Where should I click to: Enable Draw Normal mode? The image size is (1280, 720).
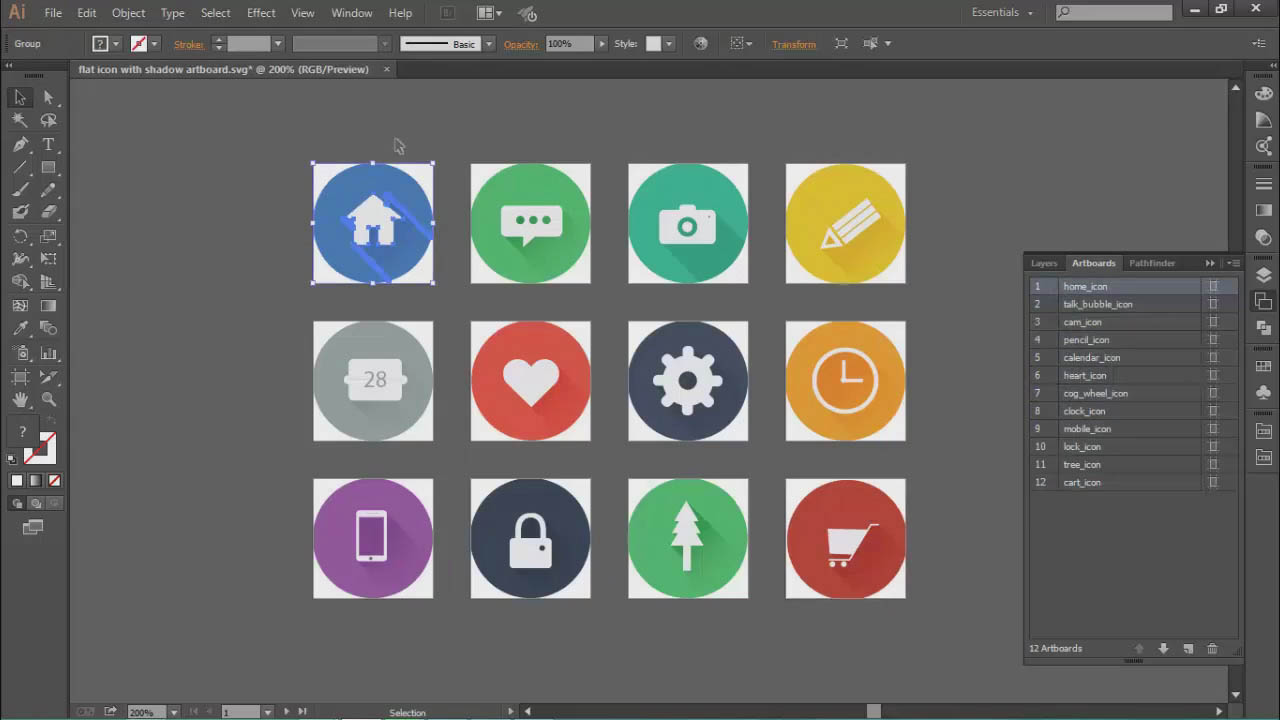tap(17, 504)
